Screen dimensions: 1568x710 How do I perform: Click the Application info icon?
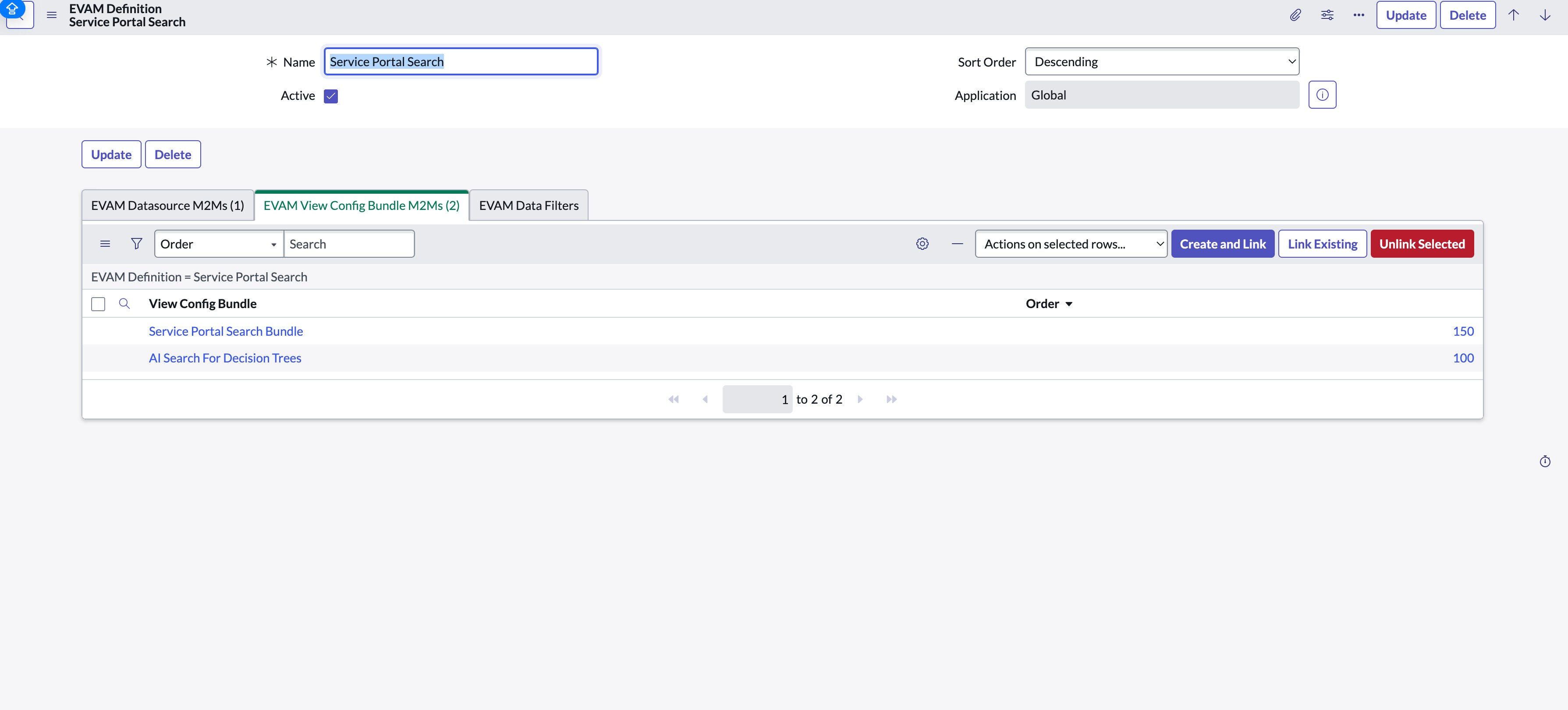pos(1322,95)
